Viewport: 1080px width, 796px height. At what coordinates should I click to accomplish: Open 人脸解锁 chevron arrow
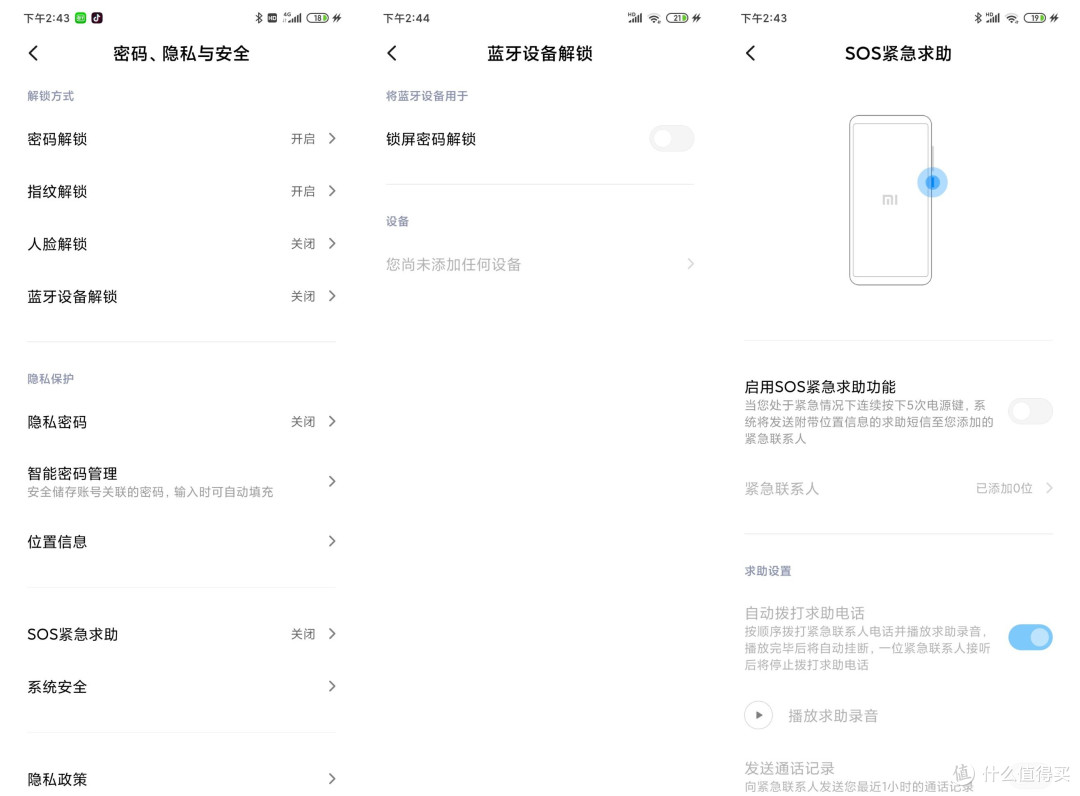point(332,243)
